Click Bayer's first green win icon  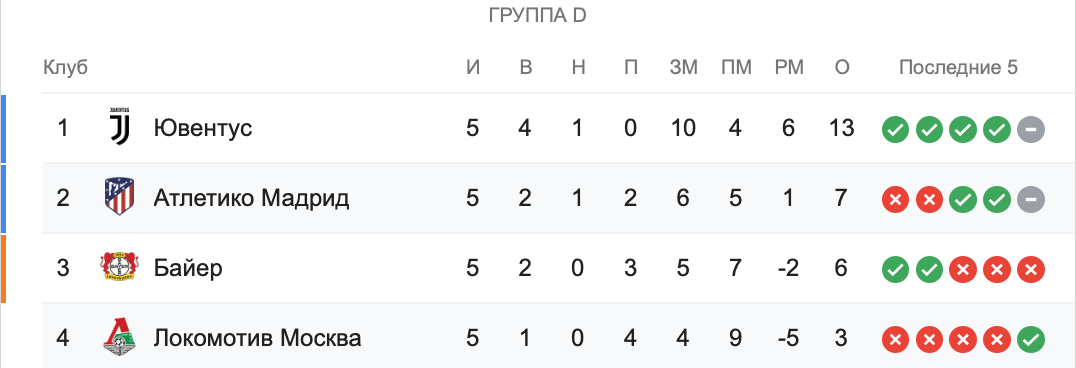pos(896,270)
